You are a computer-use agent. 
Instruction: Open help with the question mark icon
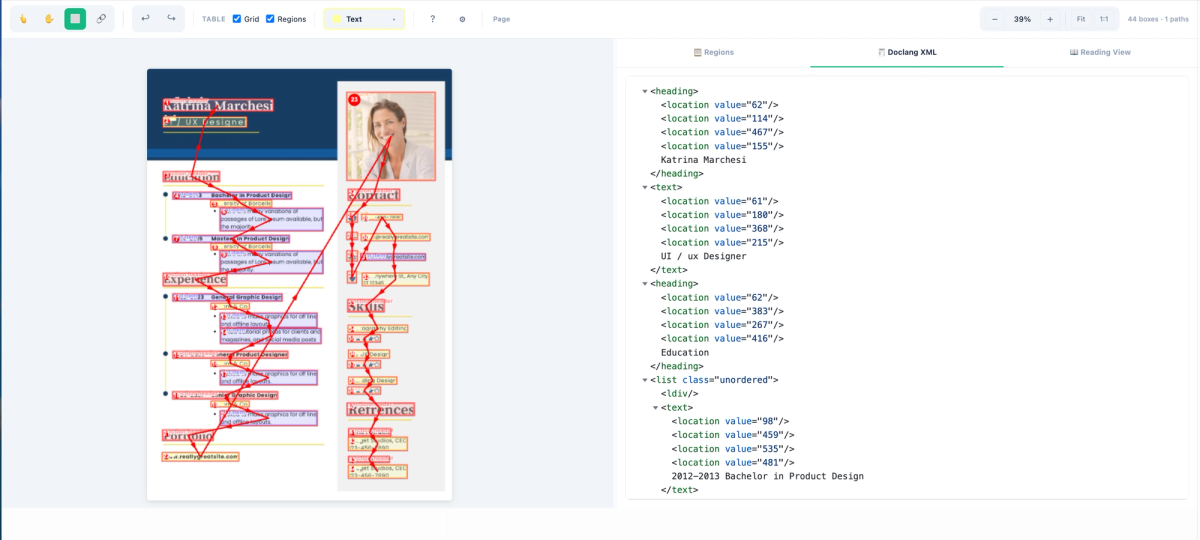click(x=432, y=19)
